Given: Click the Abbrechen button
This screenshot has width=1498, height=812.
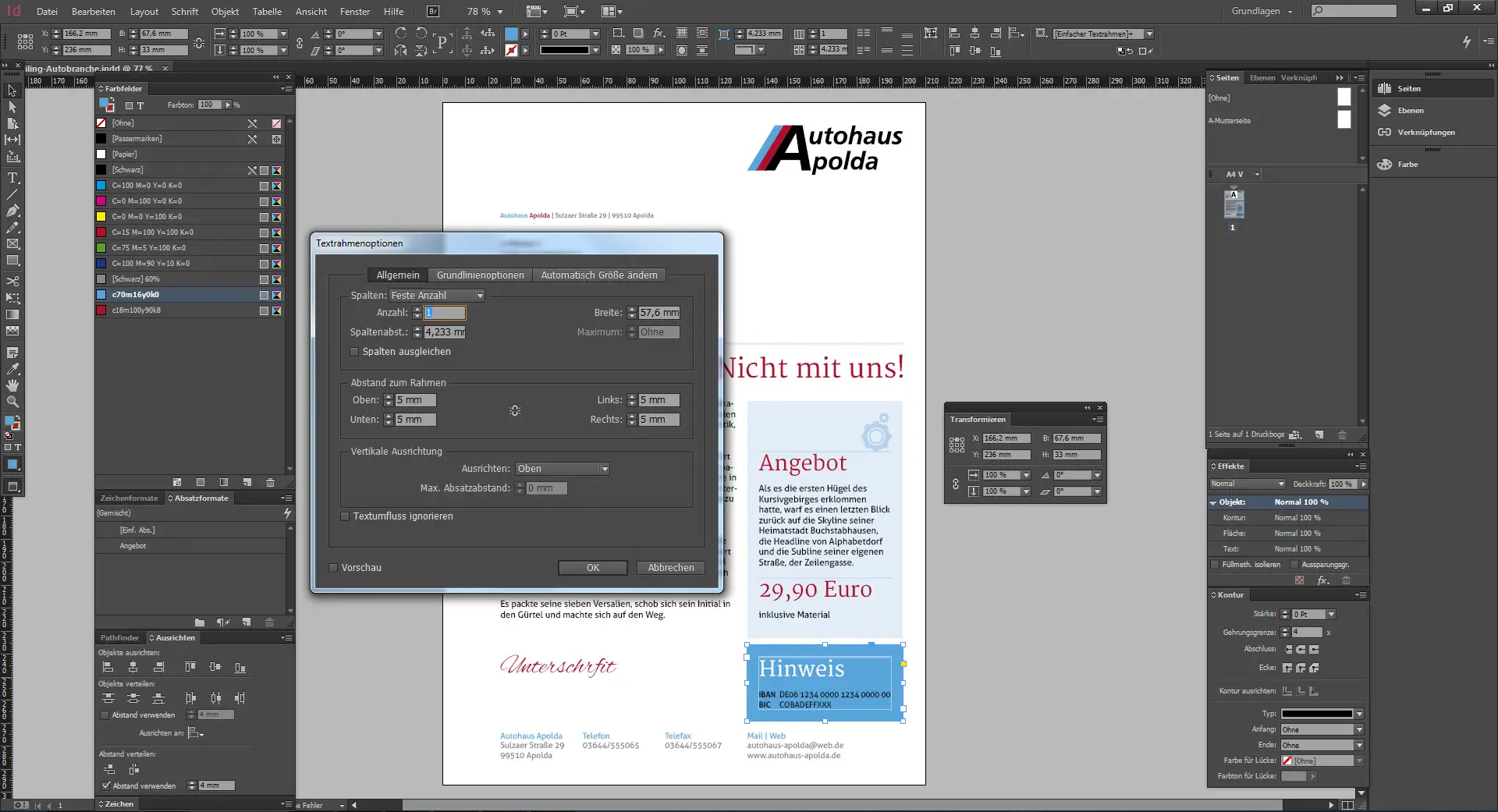Looking at the screenshot, I should click(x=670, y=567).
